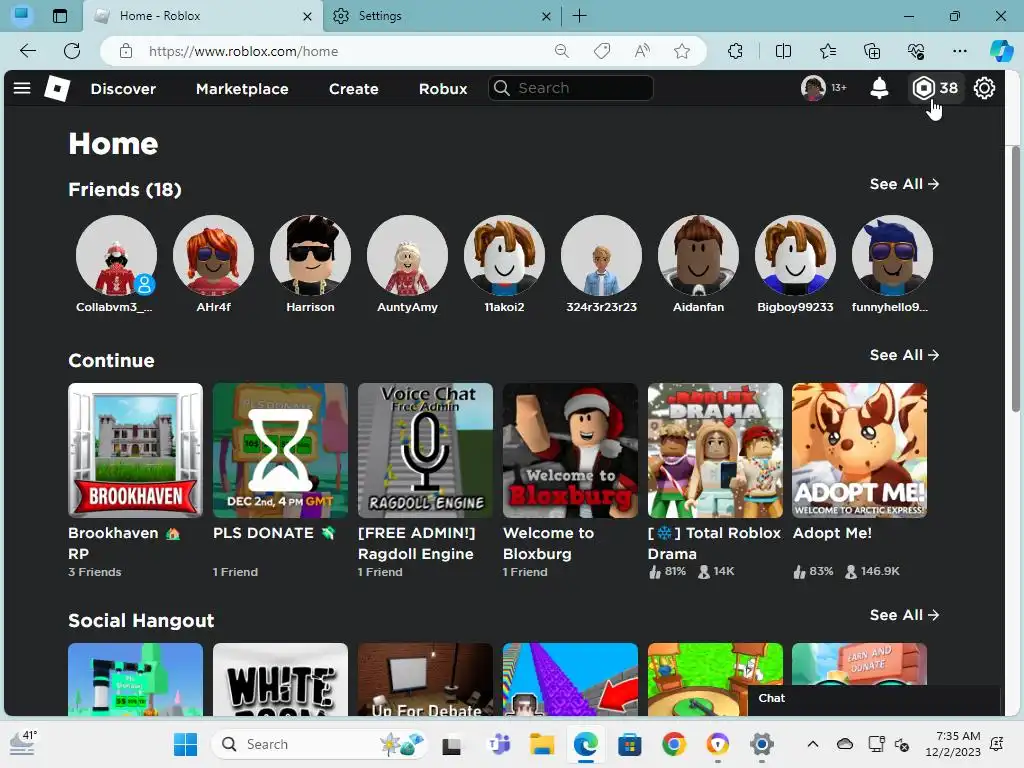Open Browser essentials heart icon
Screen dimensions: 1024x768
[x=916, y=51]
